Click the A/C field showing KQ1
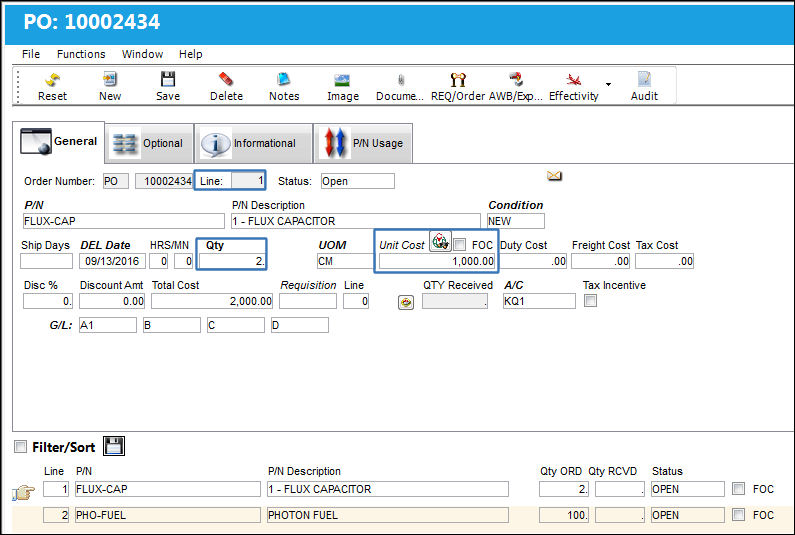The image size is (795, 535). (539, 301)
